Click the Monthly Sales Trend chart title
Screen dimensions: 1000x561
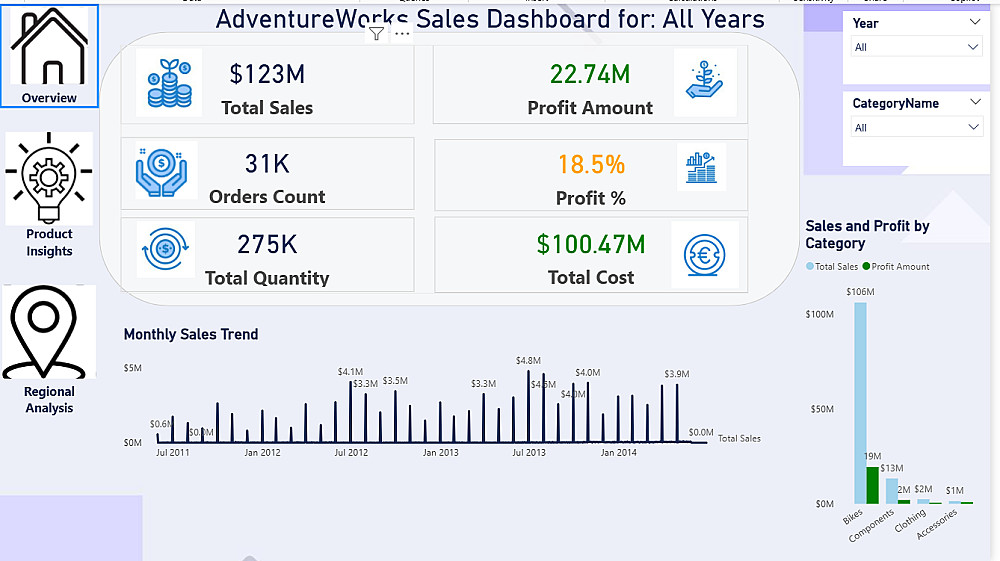click(x=191, y=335)
